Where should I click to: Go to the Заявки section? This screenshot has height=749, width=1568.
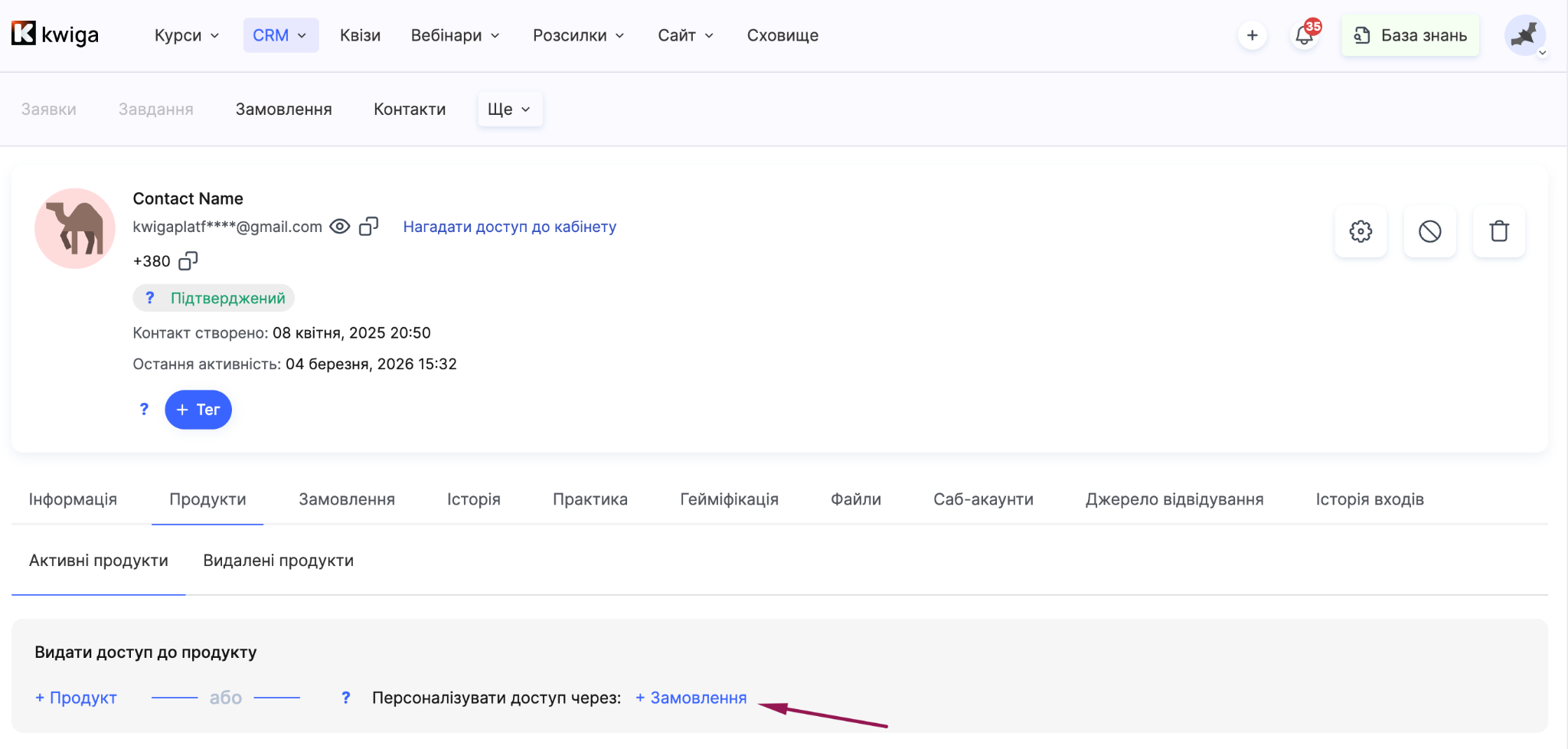point(49,110)
